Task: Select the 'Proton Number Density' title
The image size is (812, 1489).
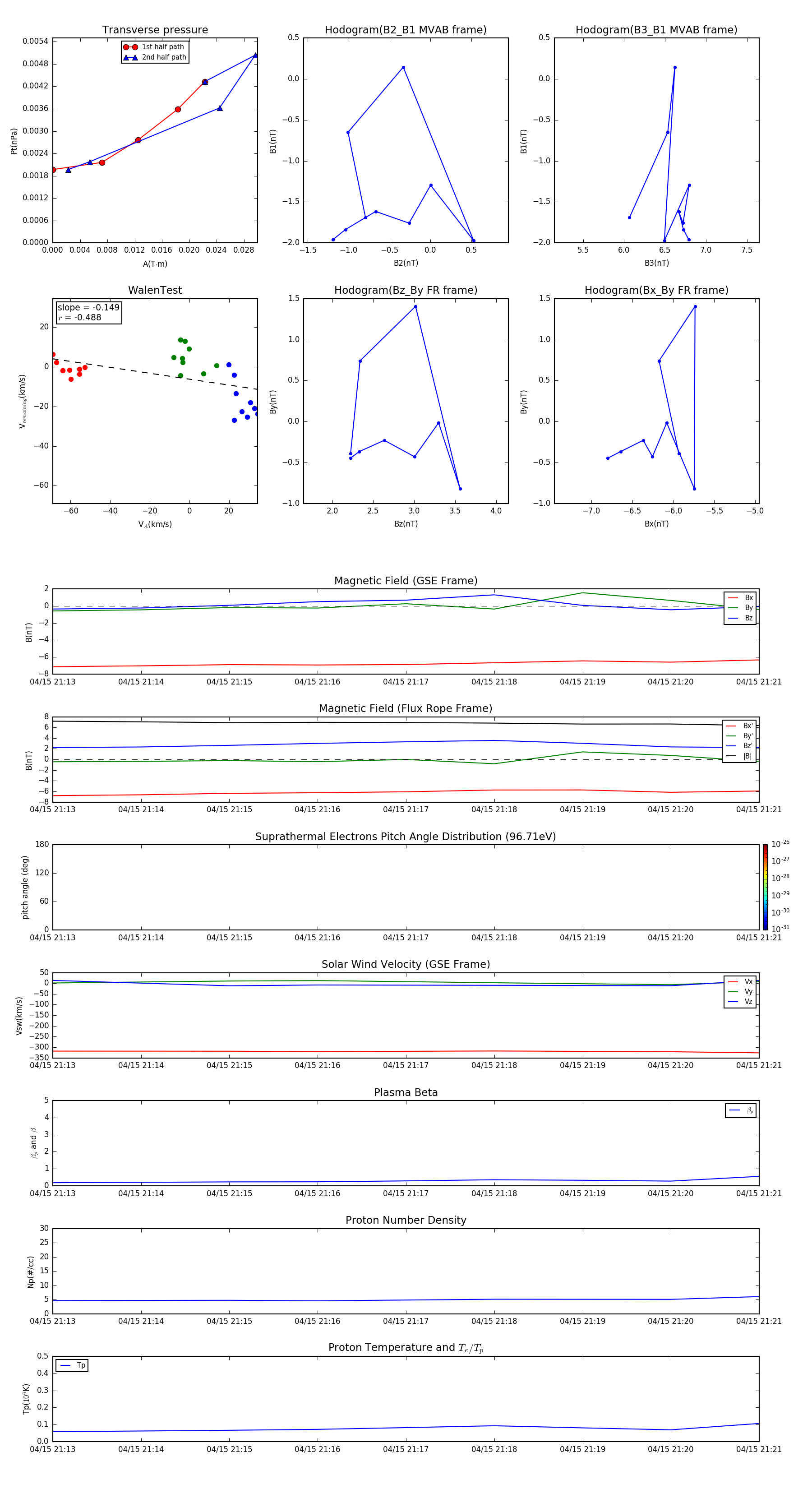Action: pos(406,1220)
